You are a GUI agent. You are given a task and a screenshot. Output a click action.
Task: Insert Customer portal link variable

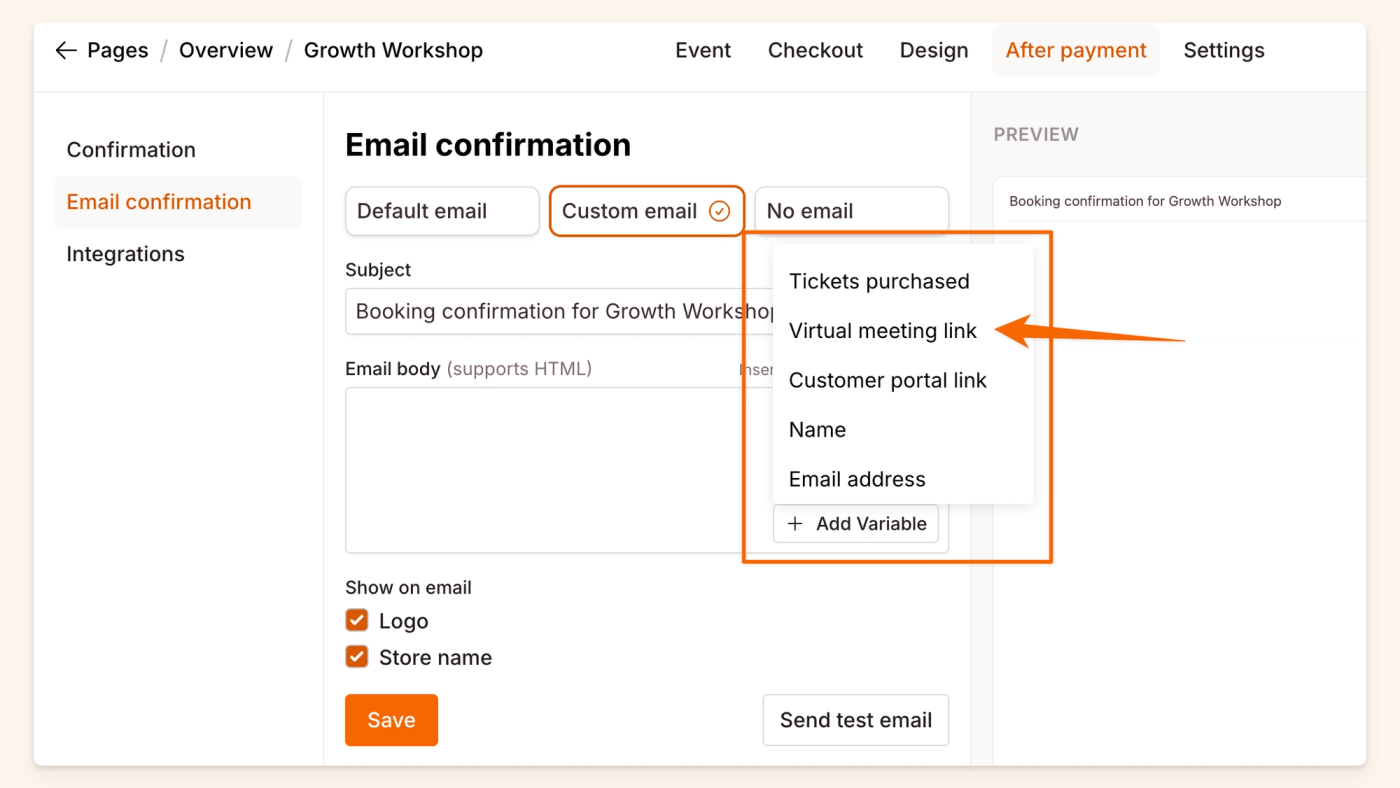coord(887,381)
